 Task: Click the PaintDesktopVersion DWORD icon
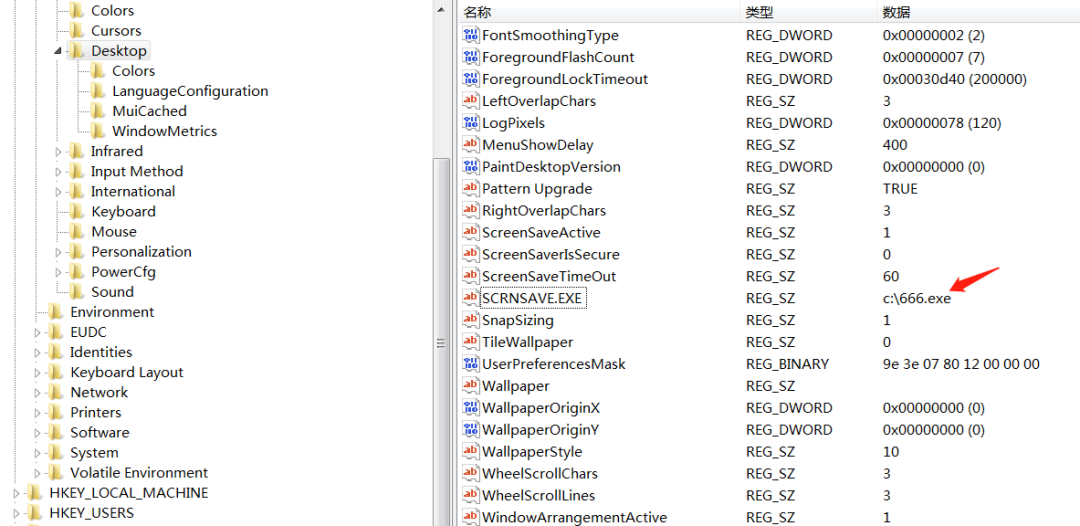[x=471, y=167]
